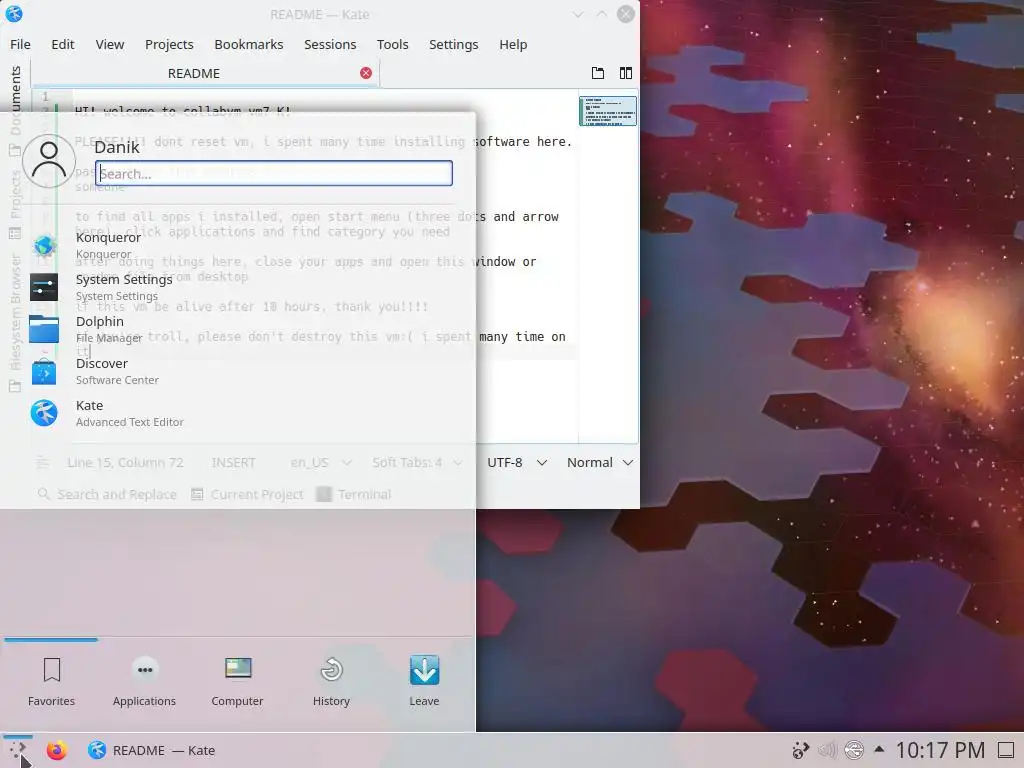This screenshot has width=1024, height=768.
Task: Click the status bar lines icon
Action: point(43,462)
